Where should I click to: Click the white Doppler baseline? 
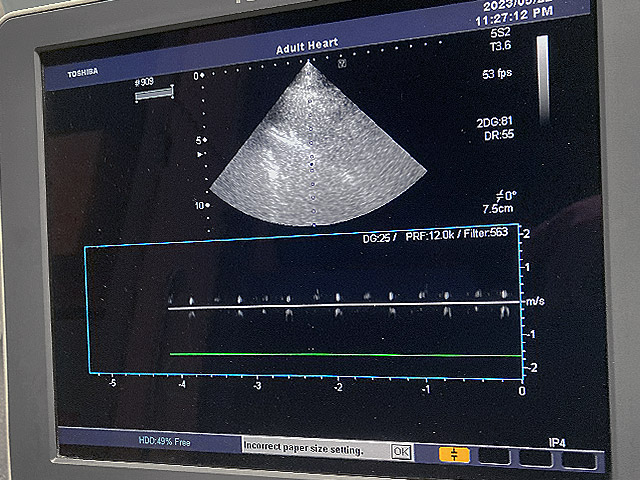[x=345, y=305]
